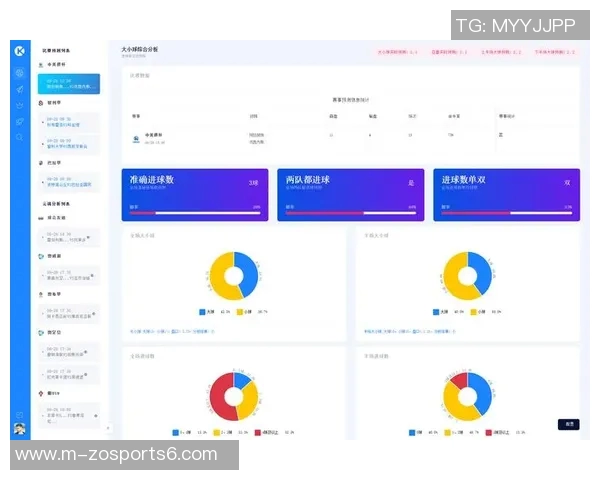Click the page title 大小球综合分析
The height and width of the screenshot is (480, 600).
click(x=140, y=49)
